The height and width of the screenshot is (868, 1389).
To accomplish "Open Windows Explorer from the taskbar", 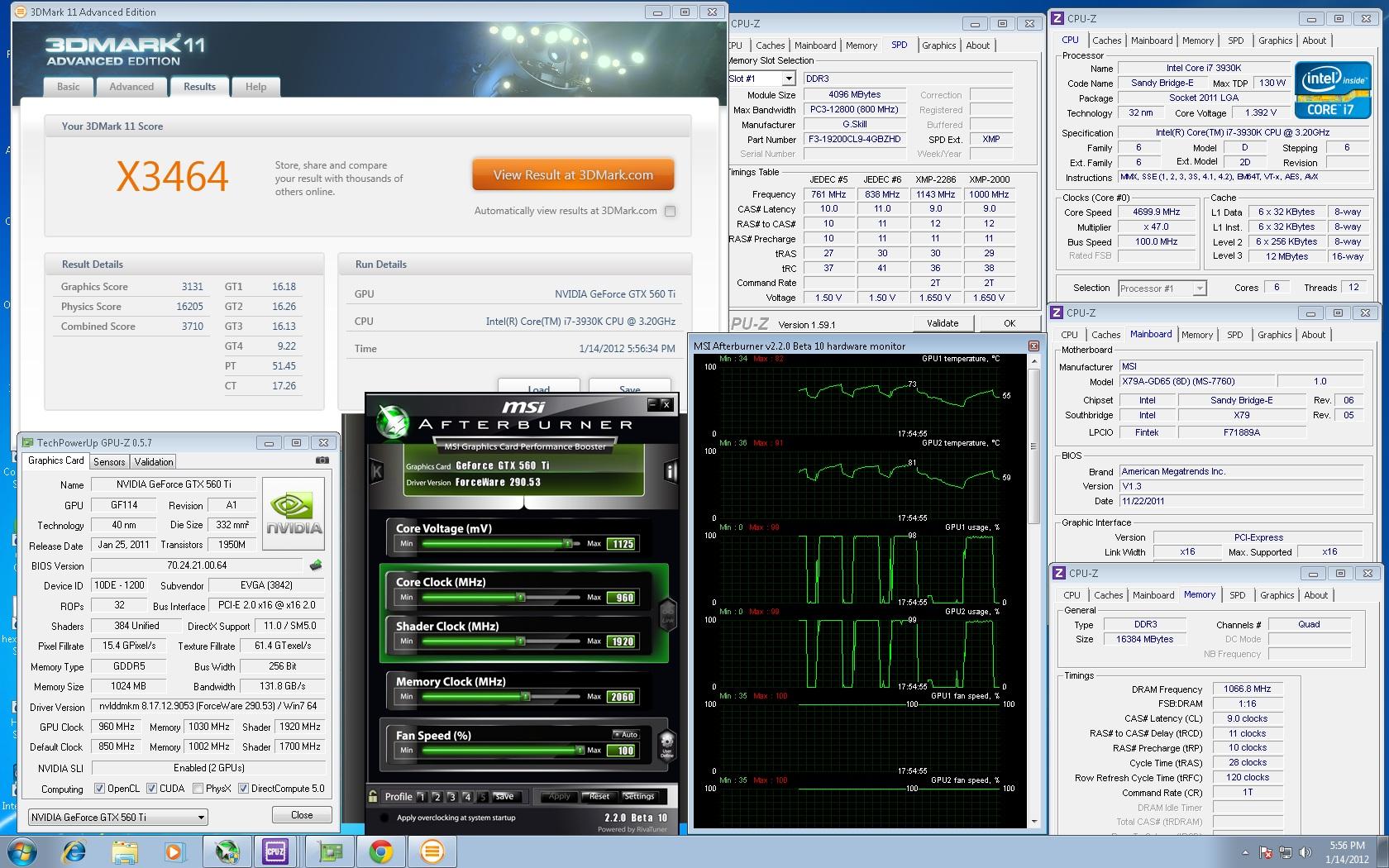I will pos(126,851).
